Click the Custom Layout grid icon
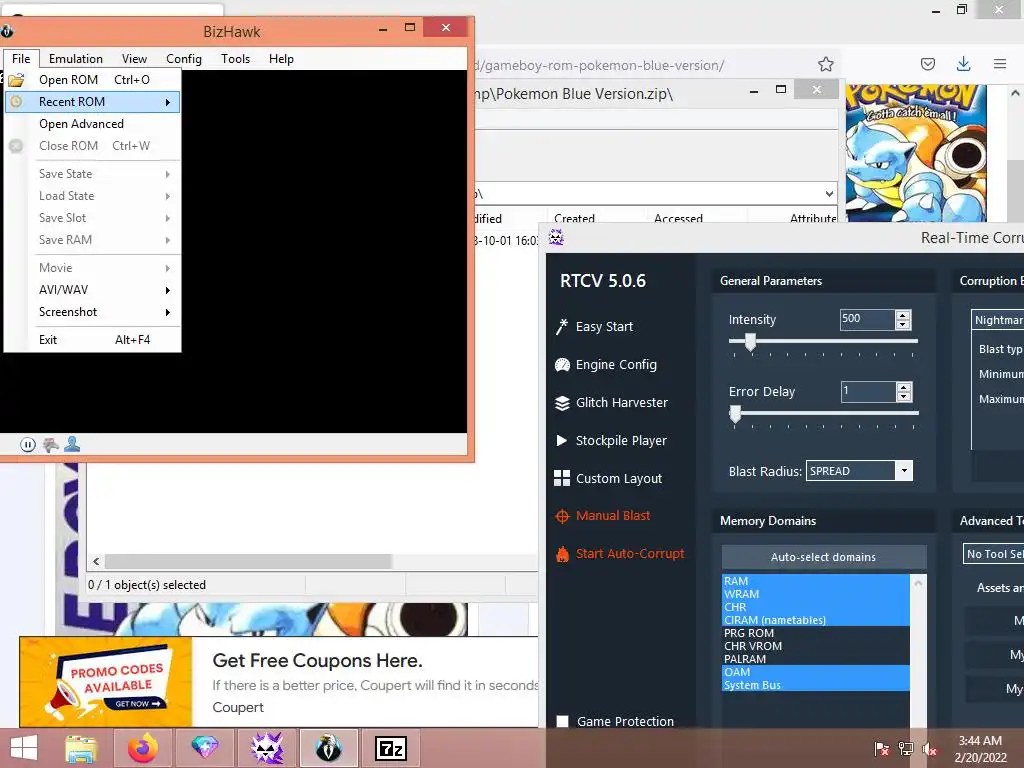The width and height of the screenshot is (1024, 768). [x=562, y=478]
